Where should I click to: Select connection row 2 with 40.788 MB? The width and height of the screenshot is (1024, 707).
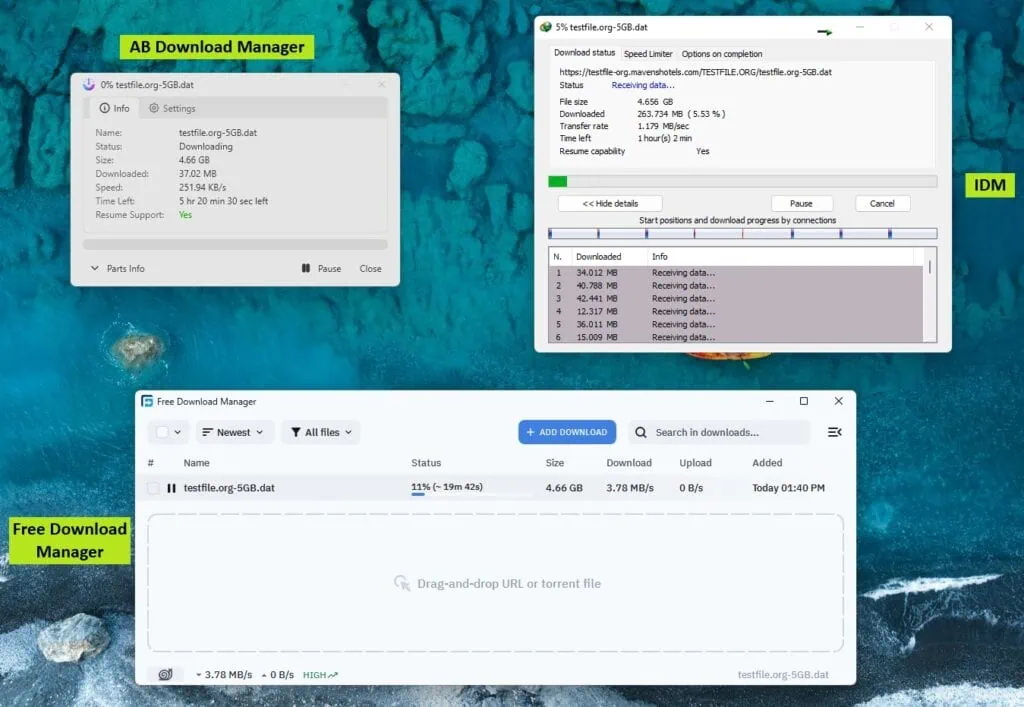pos(735,285)
